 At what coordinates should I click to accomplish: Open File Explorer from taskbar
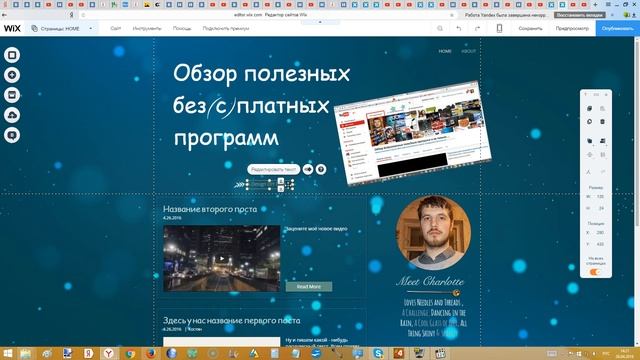[x=26, y=353]
